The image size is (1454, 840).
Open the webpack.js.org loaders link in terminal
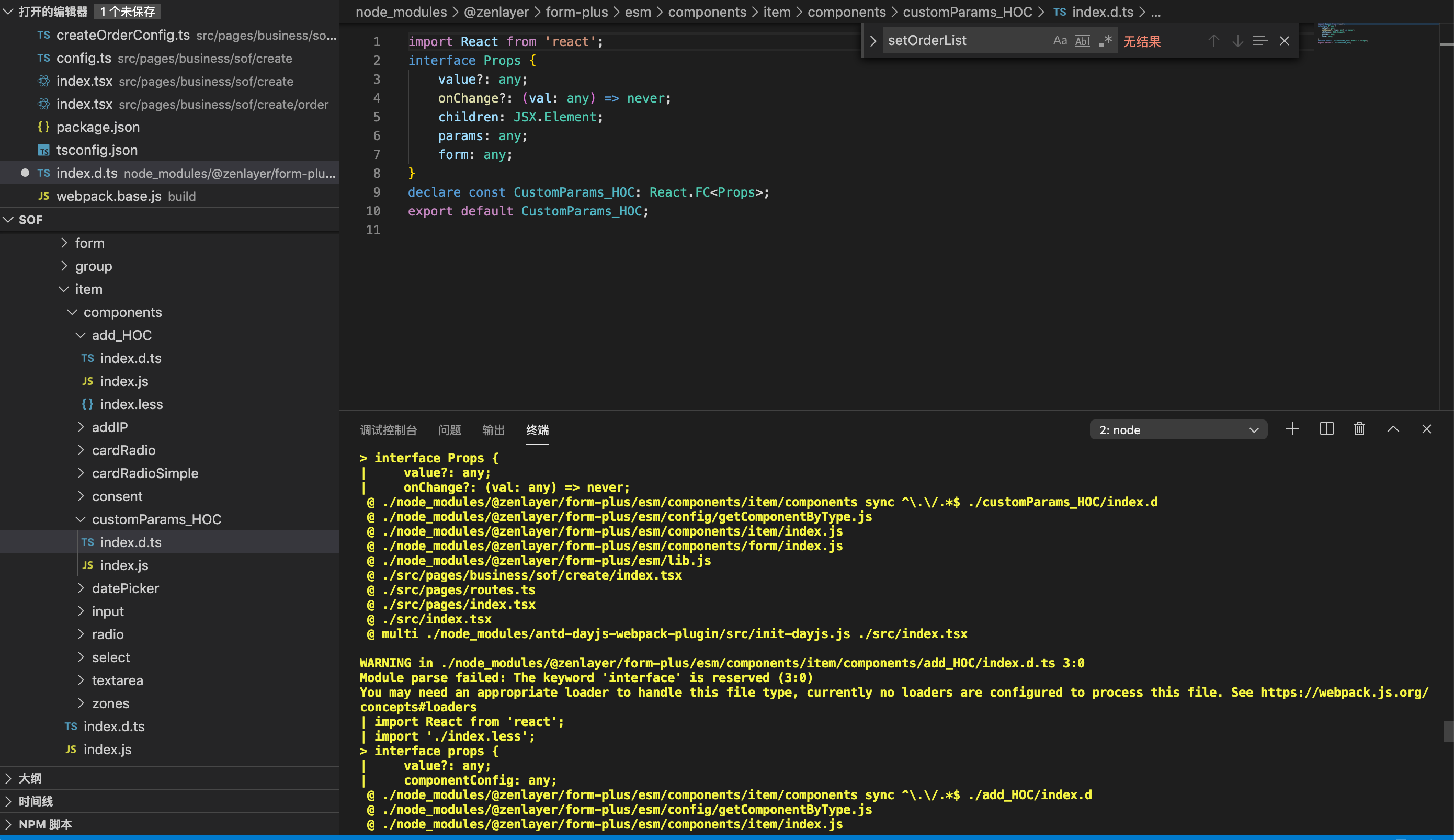[x=1344, y=693]
